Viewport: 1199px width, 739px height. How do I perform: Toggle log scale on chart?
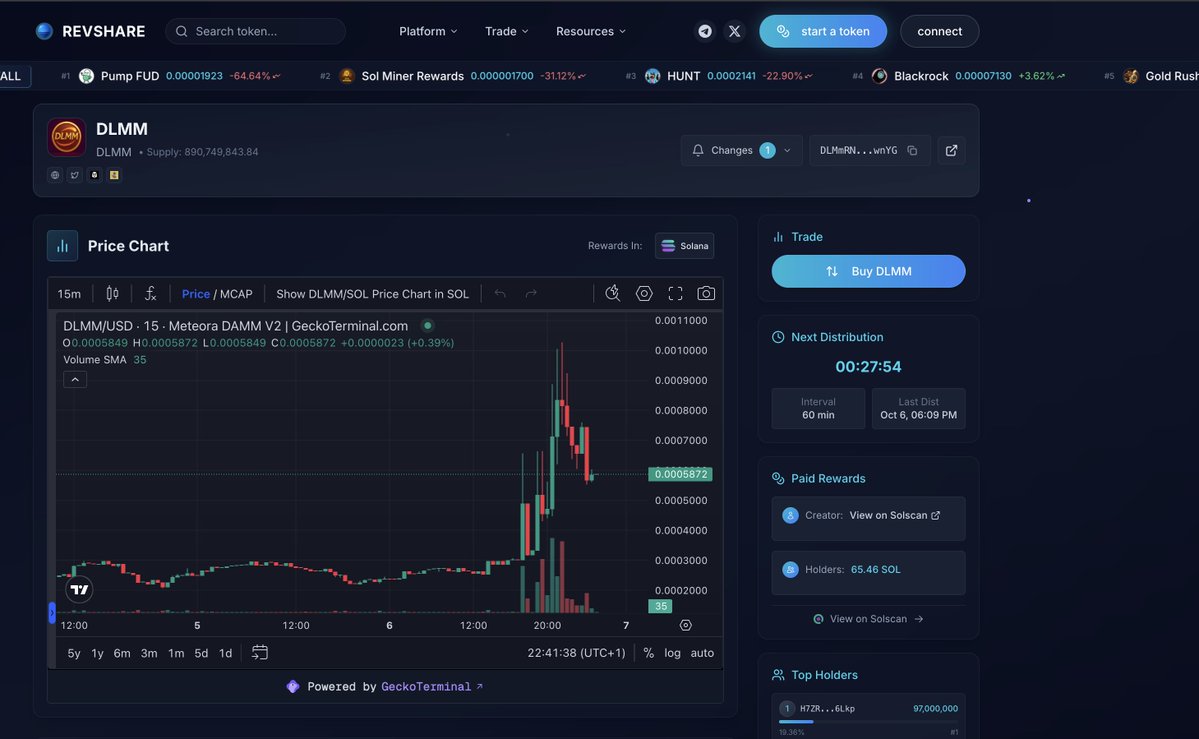672,653
